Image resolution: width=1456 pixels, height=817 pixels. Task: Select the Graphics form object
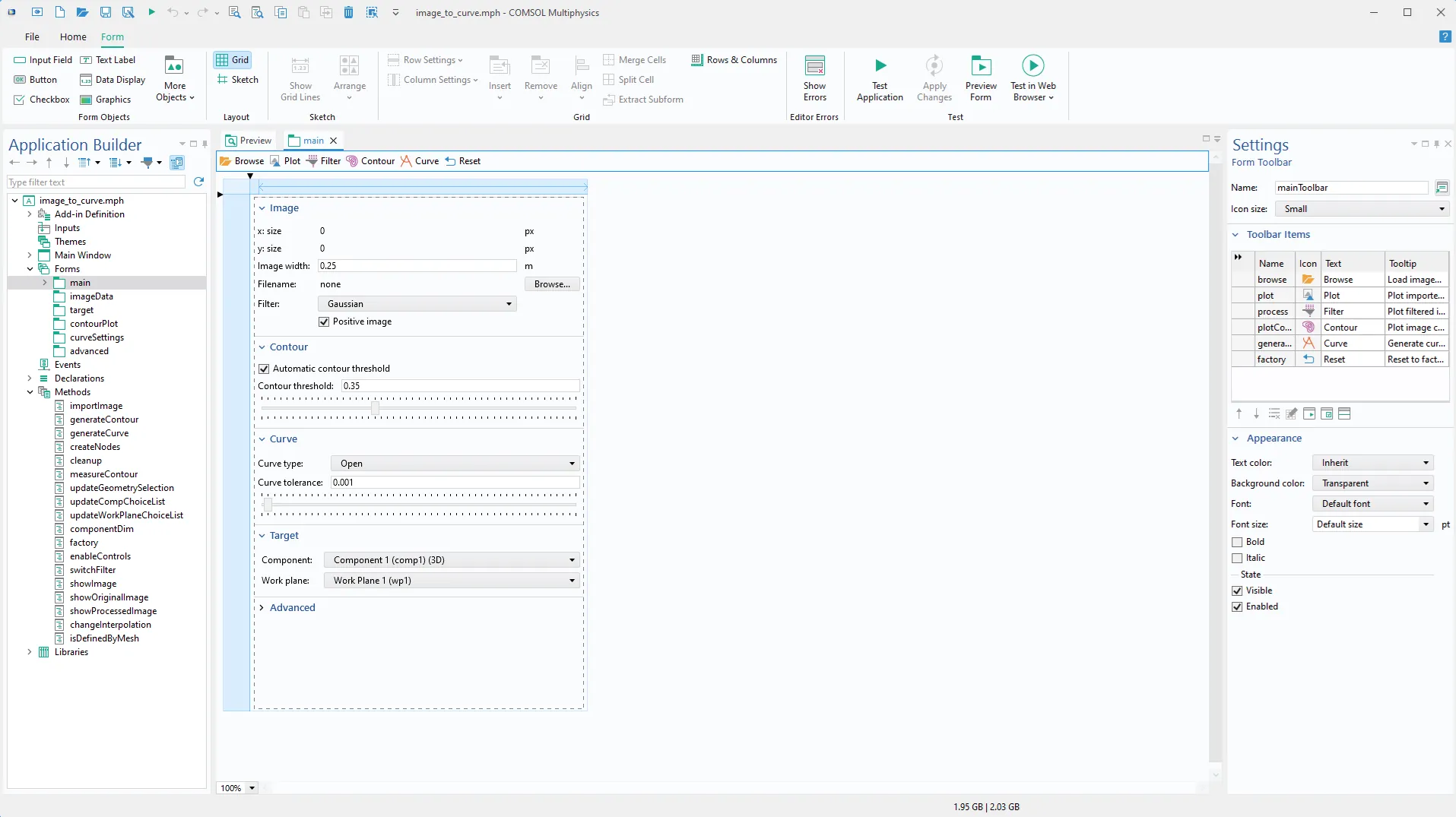(105, 100)
